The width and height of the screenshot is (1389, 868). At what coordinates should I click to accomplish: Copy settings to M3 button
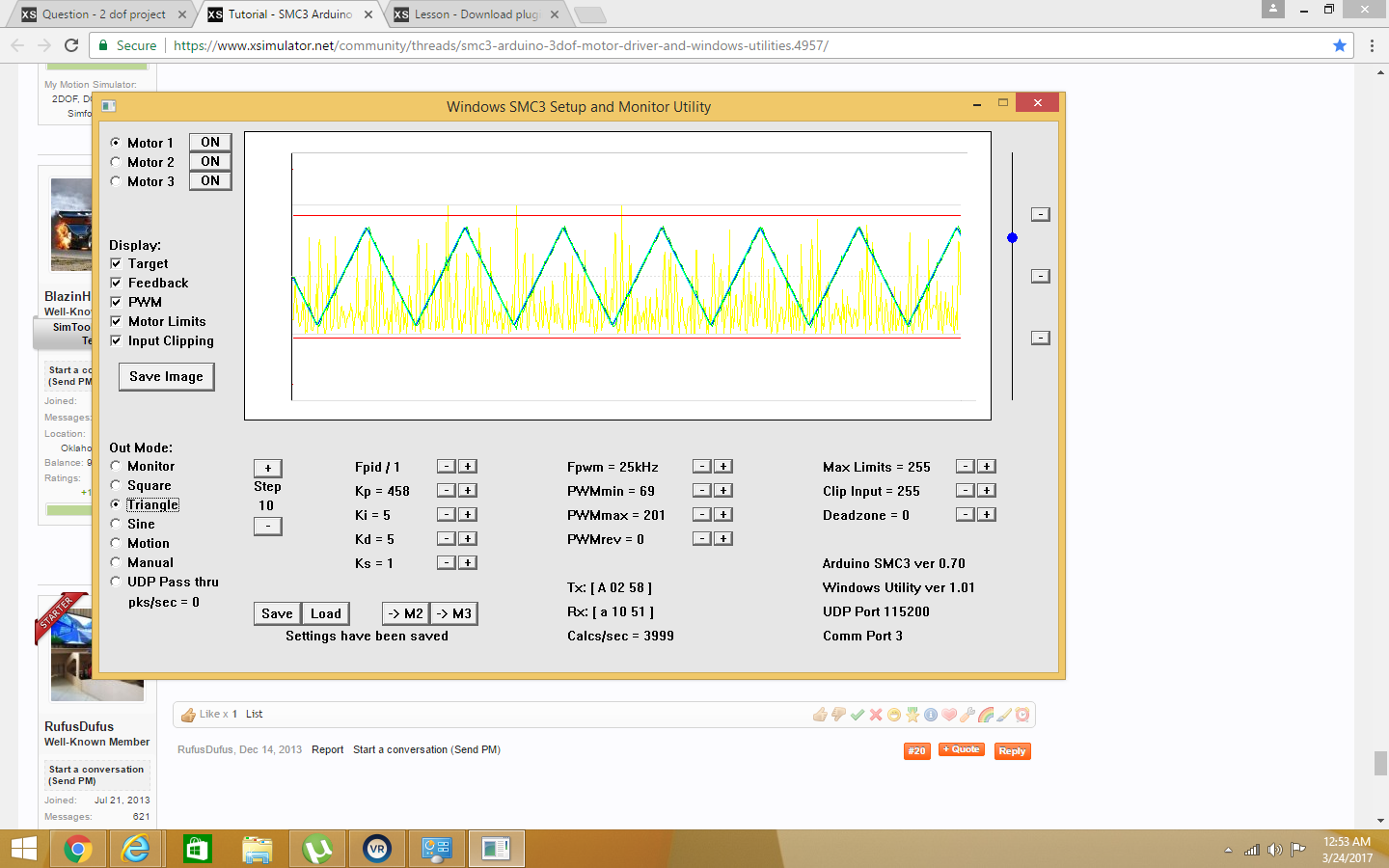(453, 614)
